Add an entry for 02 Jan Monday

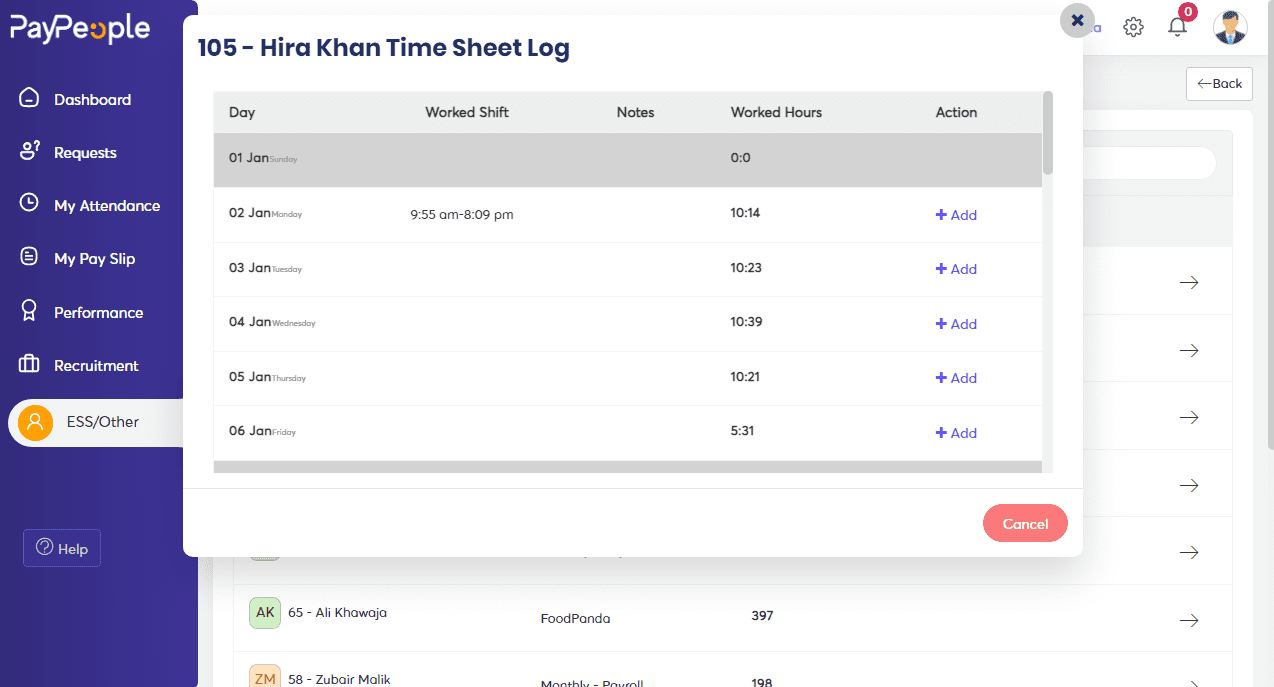tap(956, 215)
